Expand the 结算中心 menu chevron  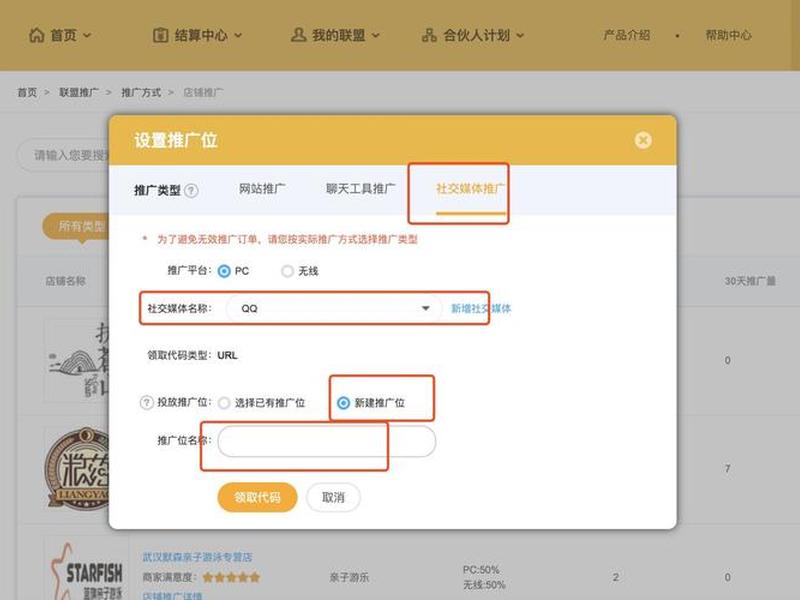click(238, 35)
